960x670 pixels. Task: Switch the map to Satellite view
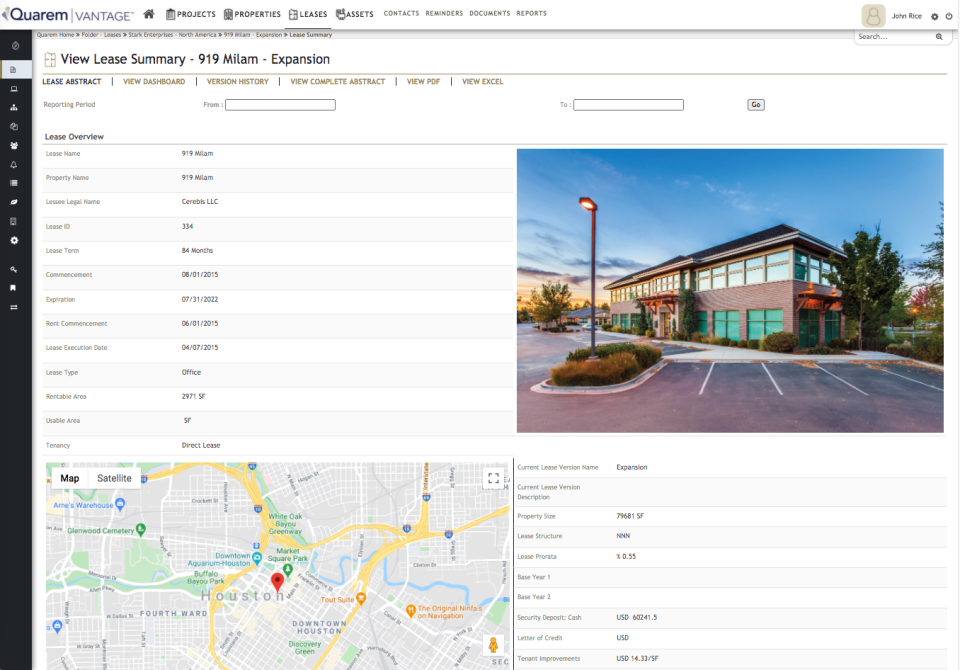(113, 478)
